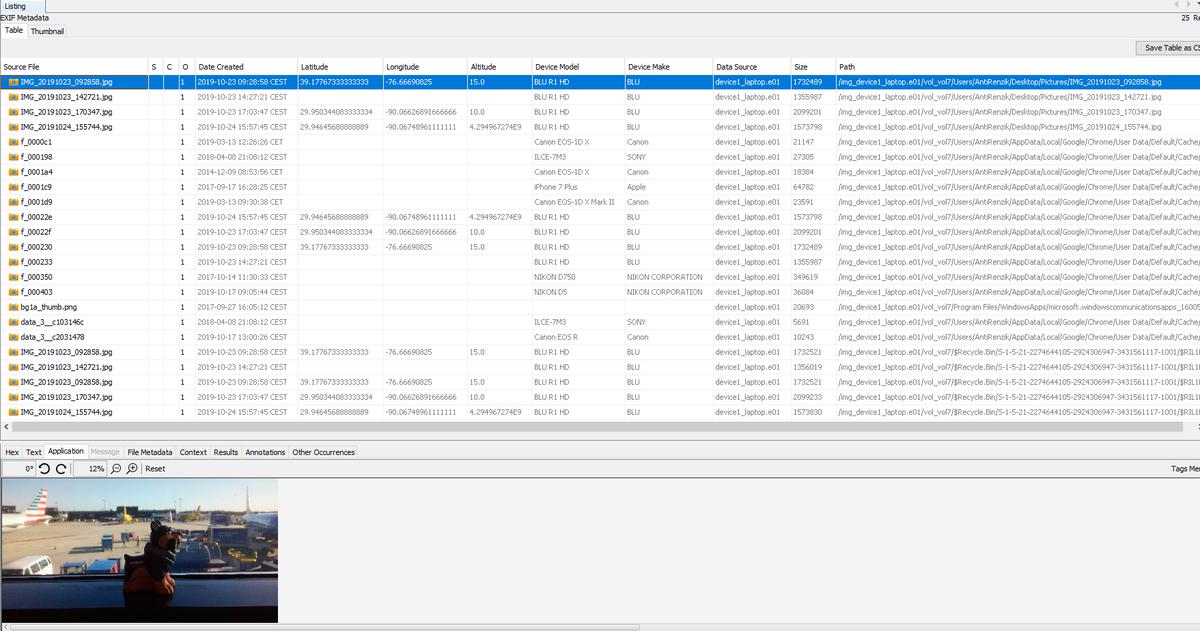The height and width of the screenshot is (631, 1200).
Task: Click the file icon of bg1a_thumb.png
Action: click(x=13, y=307)
